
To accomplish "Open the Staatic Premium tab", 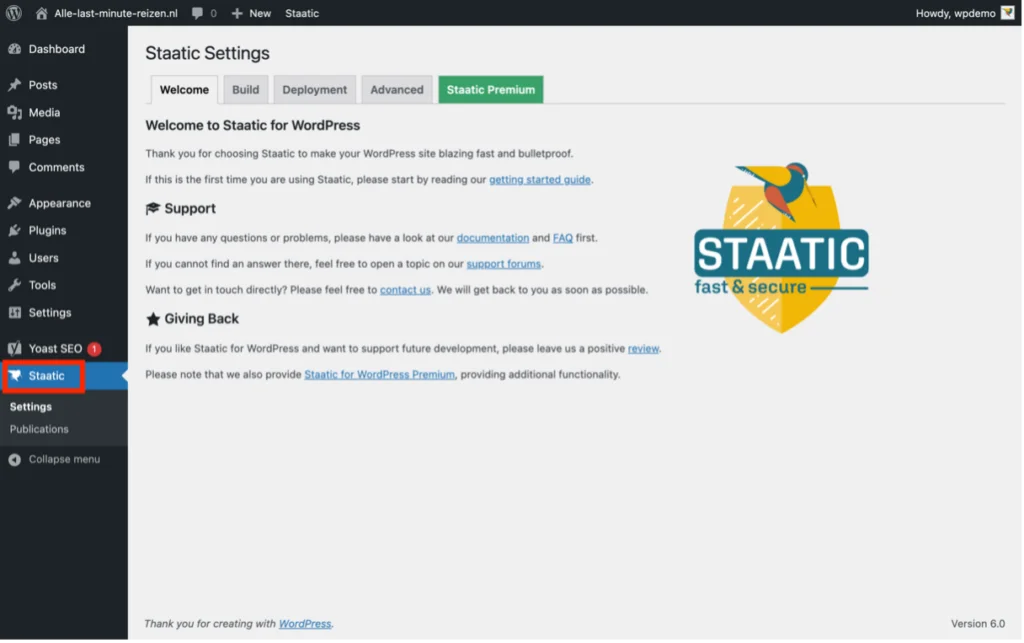I will coord(490,89).
